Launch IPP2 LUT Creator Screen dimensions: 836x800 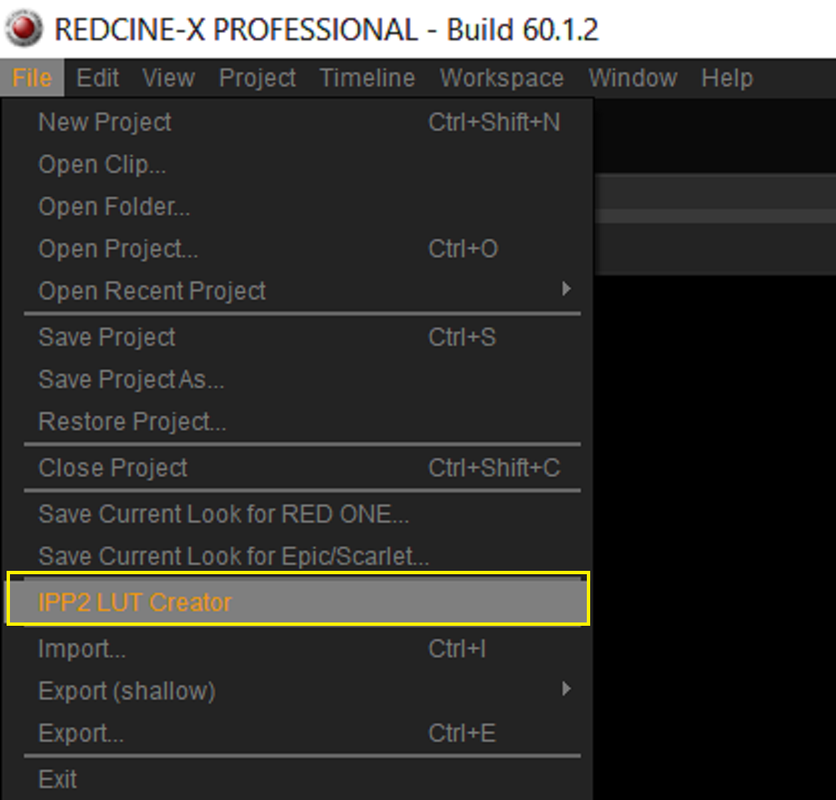pos(299,602)
